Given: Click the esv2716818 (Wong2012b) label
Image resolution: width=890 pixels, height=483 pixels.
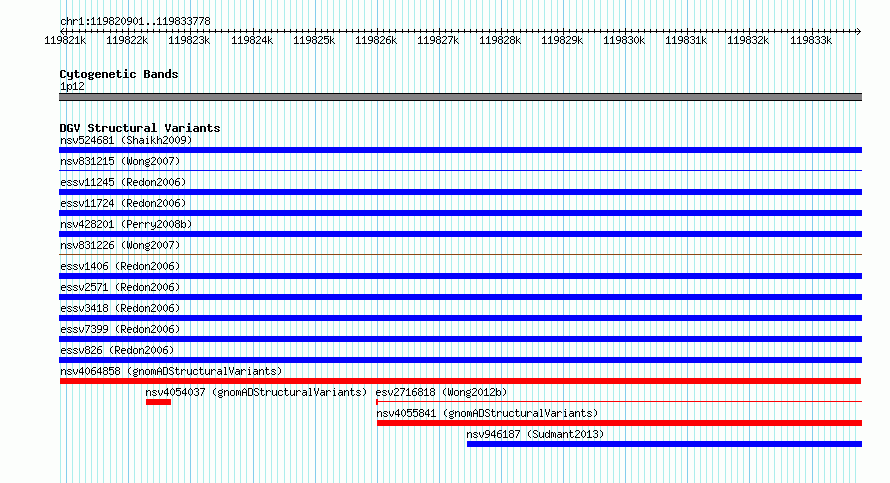Looking at the screenshot, I should tap(441, 392).
